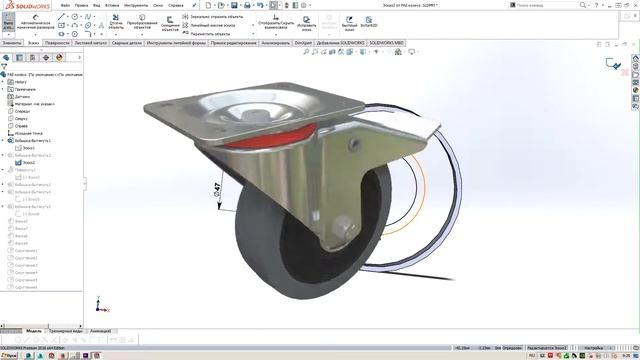Click the Linear Sketch Pattern icon
Screen dimensions: 640x360
point(185,25)
